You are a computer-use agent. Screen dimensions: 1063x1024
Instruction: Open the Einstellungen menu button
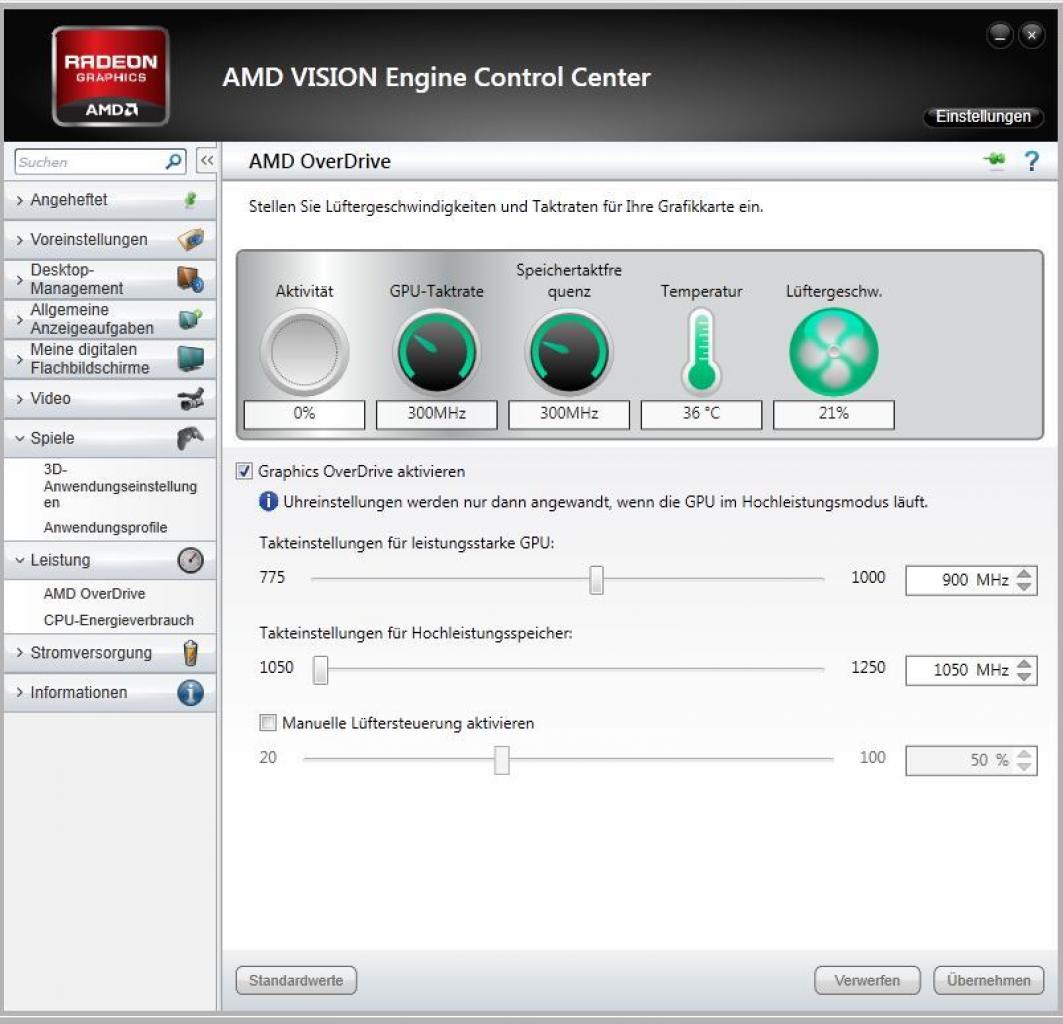[x=983, y=117]
